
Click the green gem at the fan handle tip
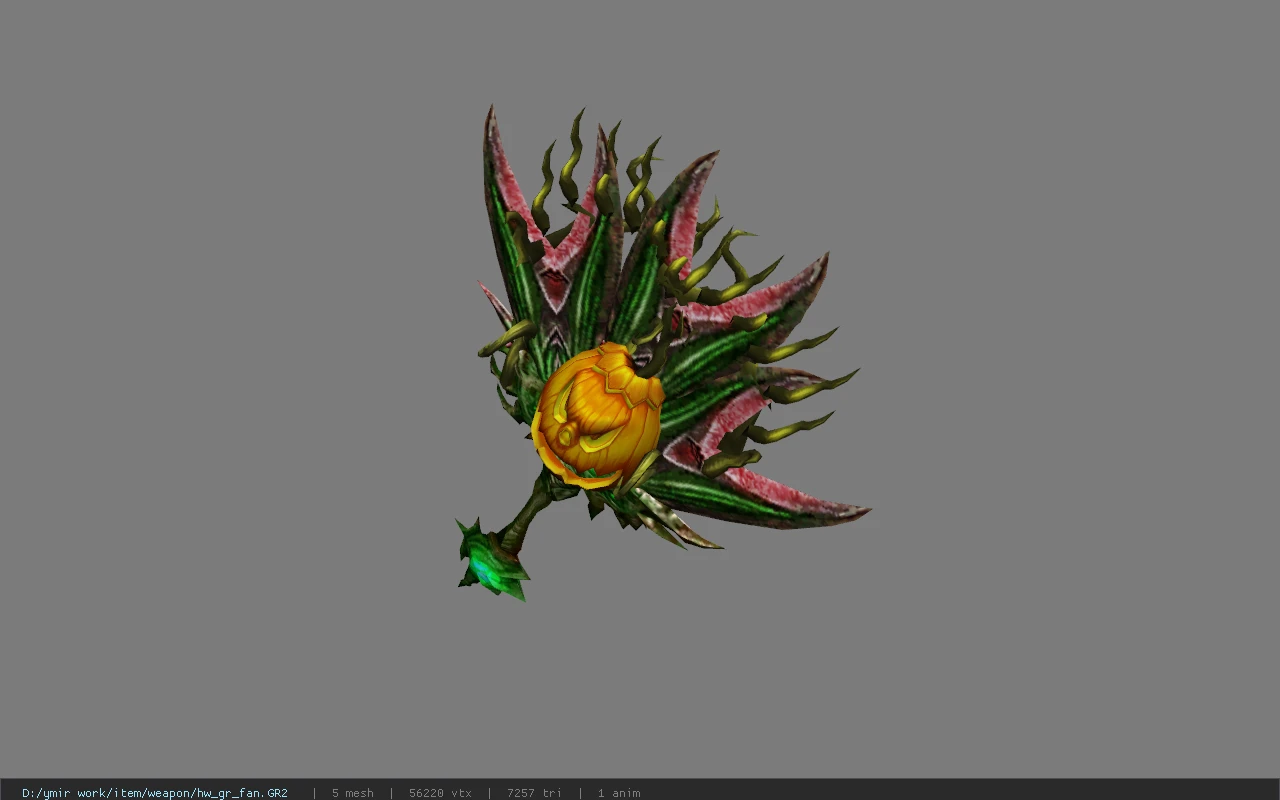[x=492, y=562]
